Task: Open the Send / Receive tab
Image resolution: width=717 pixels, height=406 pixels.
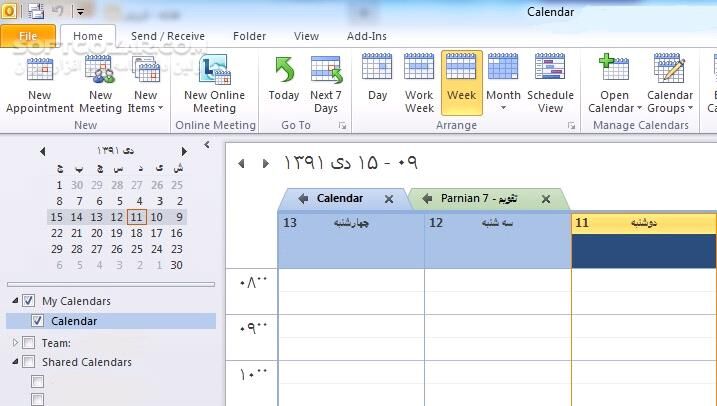Action: (167, 36)
